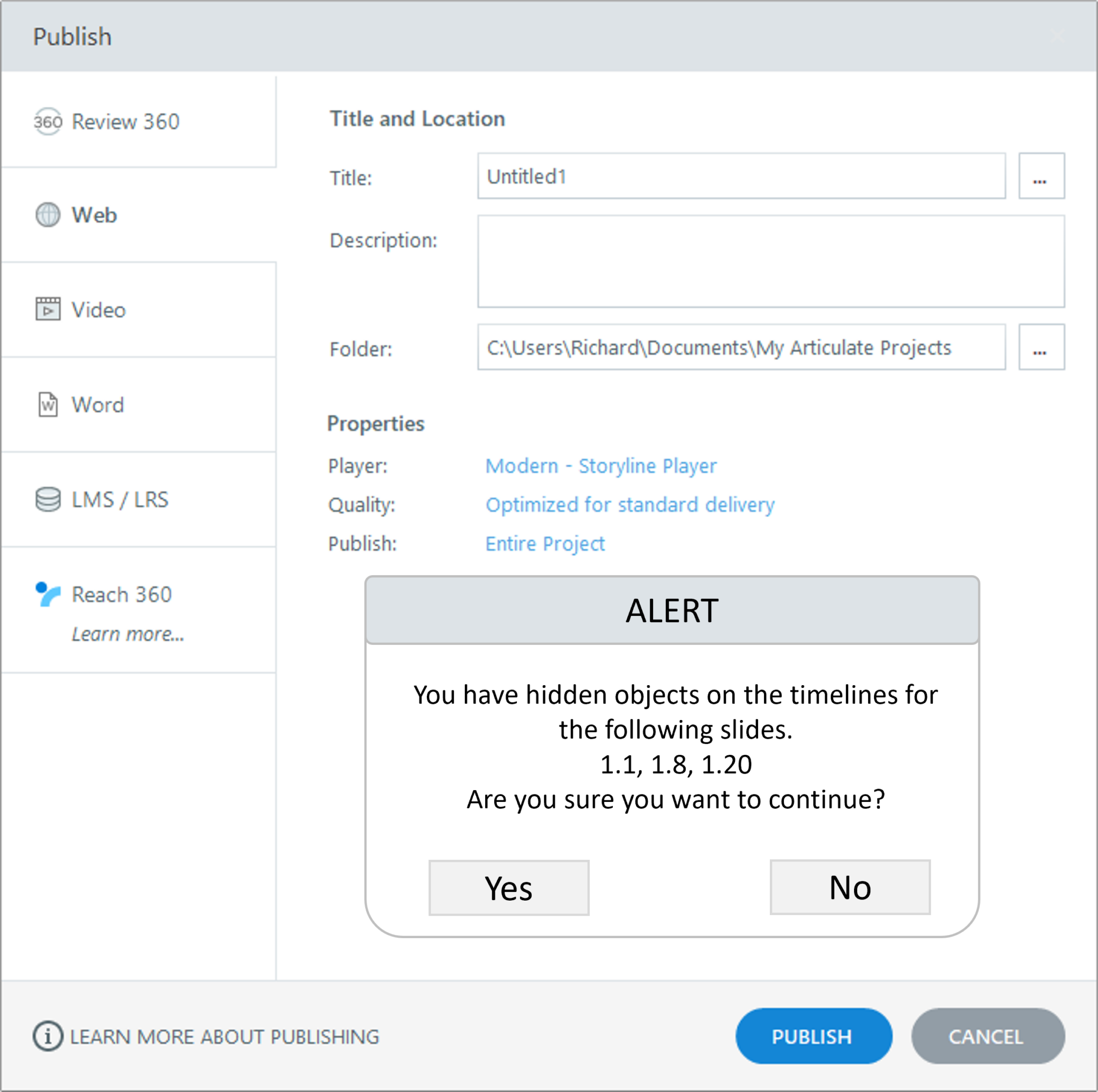Open the Title browse ellipsis control
This screenshot has width=1098, height=1092.
click(x=1041, y=177)
